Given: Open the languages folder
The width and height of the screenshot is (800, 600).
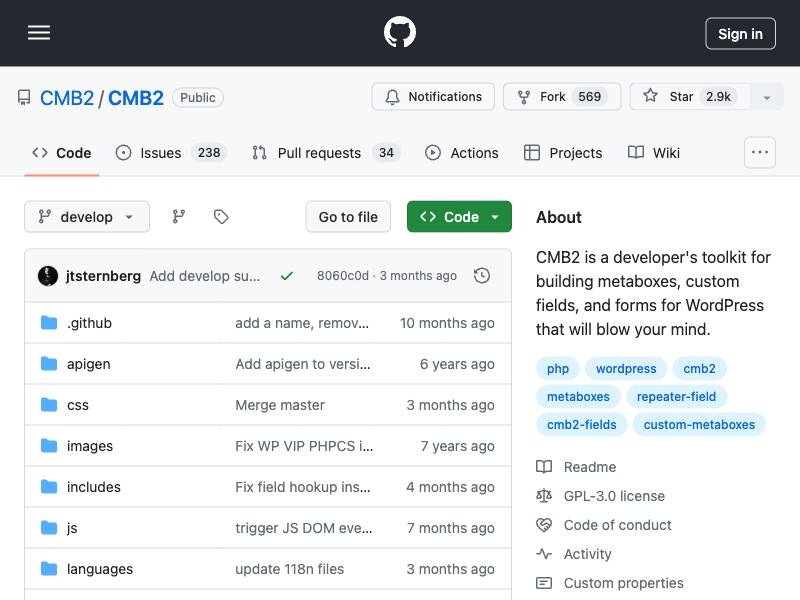Looking at the screenshot, I should click(x=100, y=569).
